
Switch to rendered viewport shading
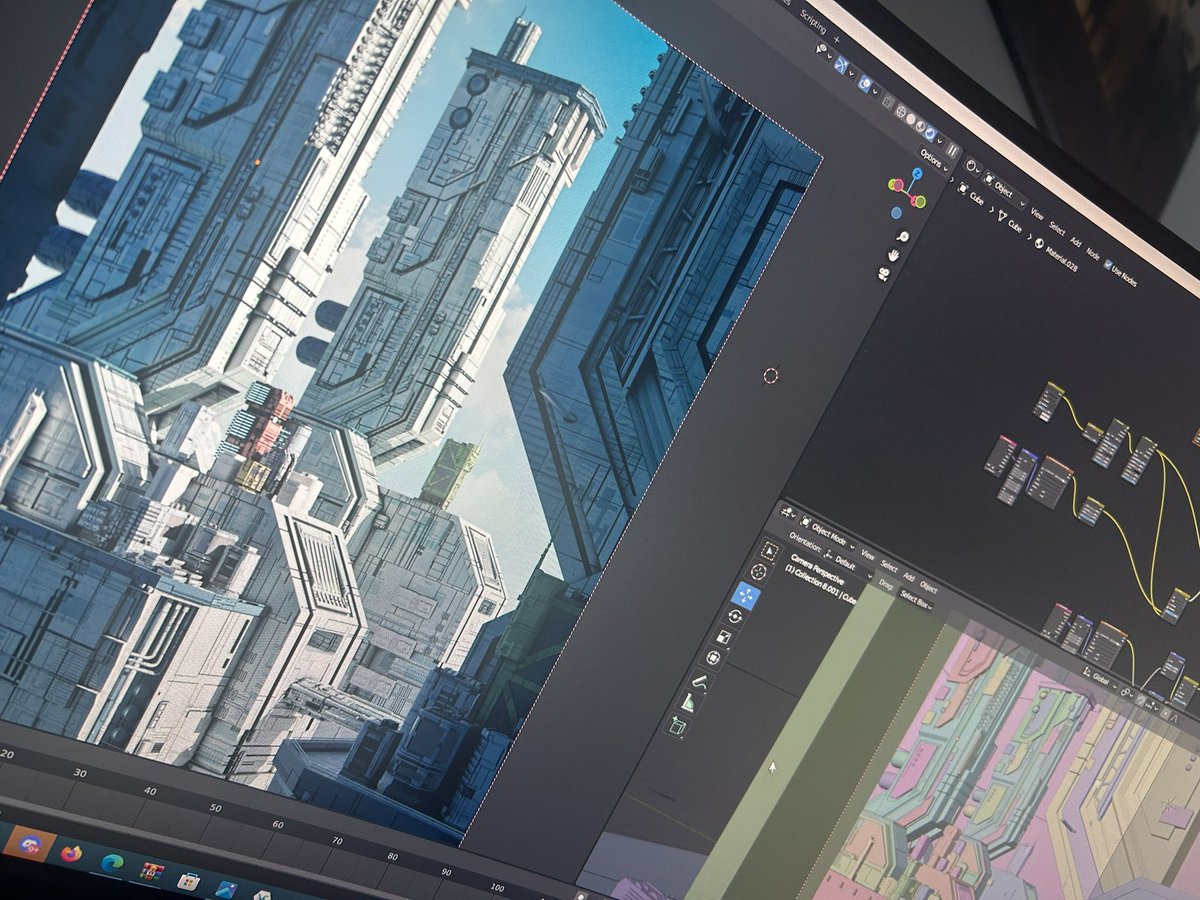(930, 133)
